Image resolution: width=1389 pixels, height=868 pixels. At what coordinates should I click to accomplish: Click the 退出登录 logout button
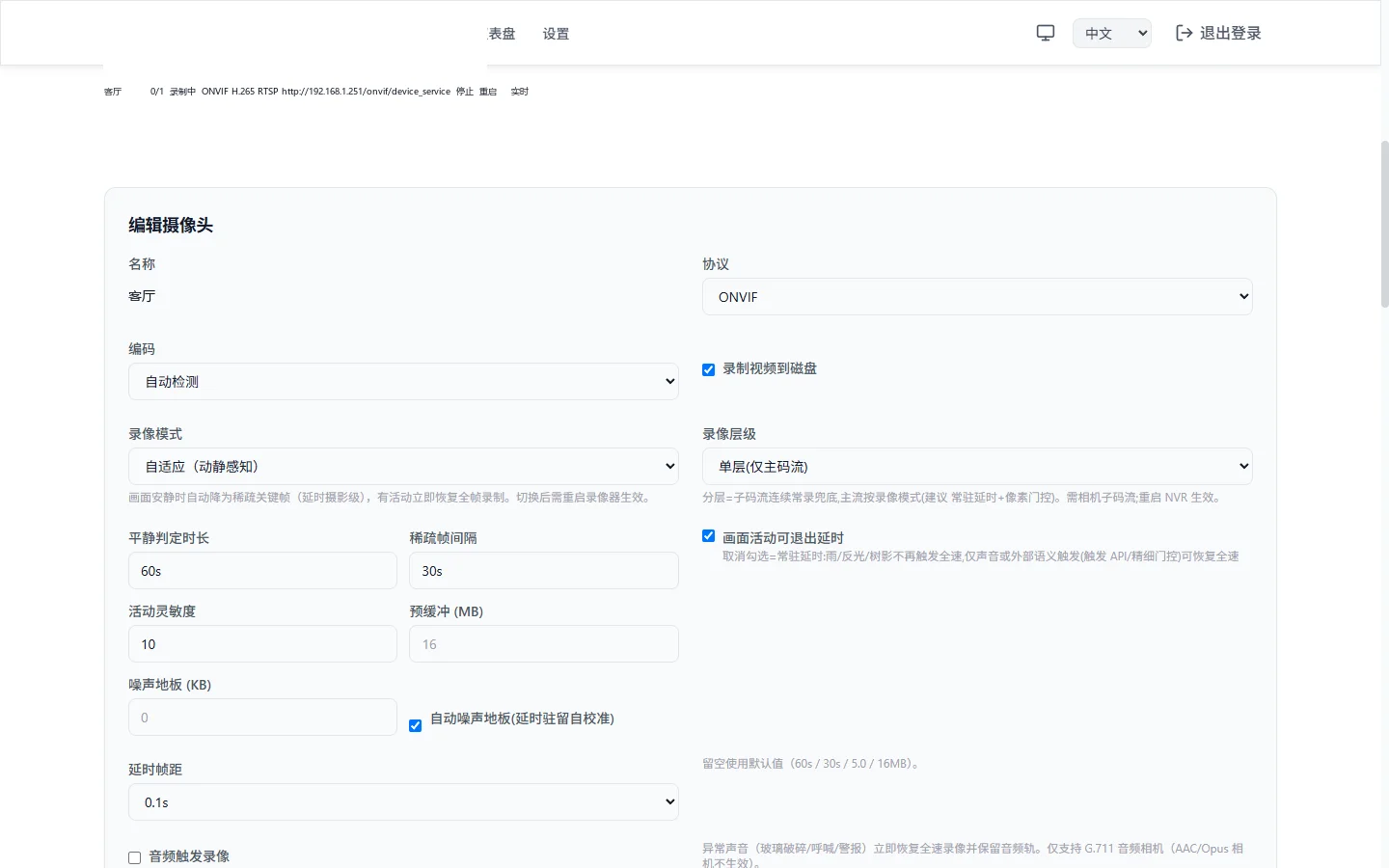tap(1218, 33)
